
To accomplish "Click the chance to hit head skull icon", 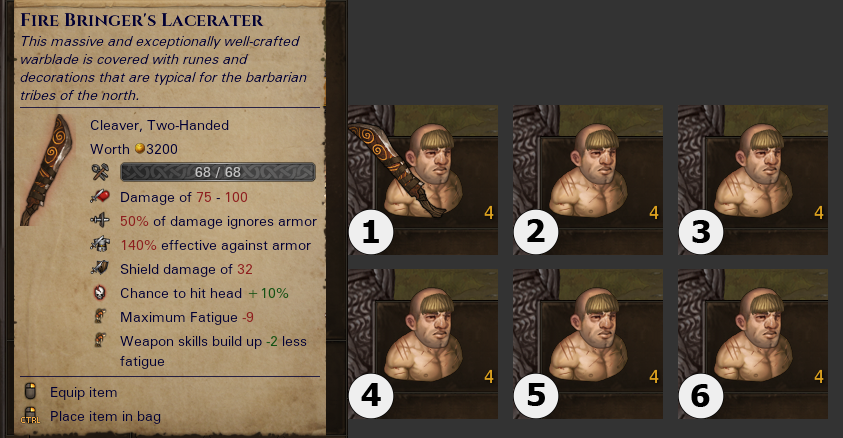I will (100, 292).
